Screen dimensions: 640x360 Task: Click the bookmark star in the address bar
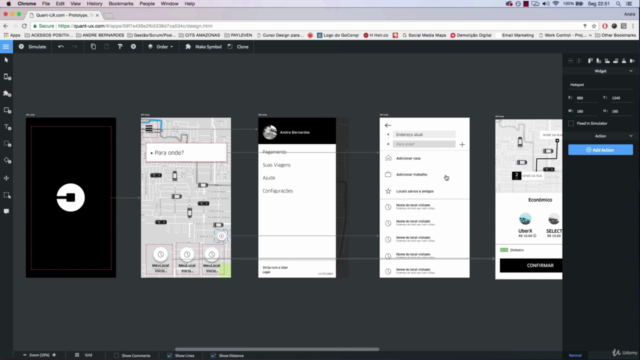click(x=594, y=26)
